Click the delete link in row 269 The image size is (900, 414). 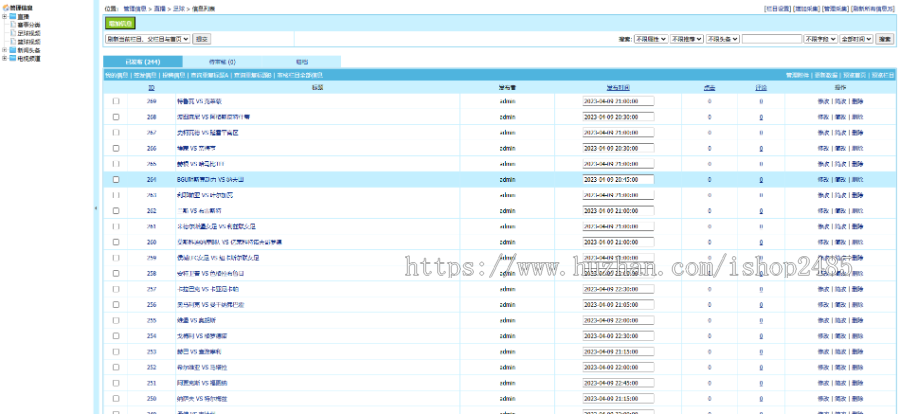pyautogui.click(x=857, y=101)
